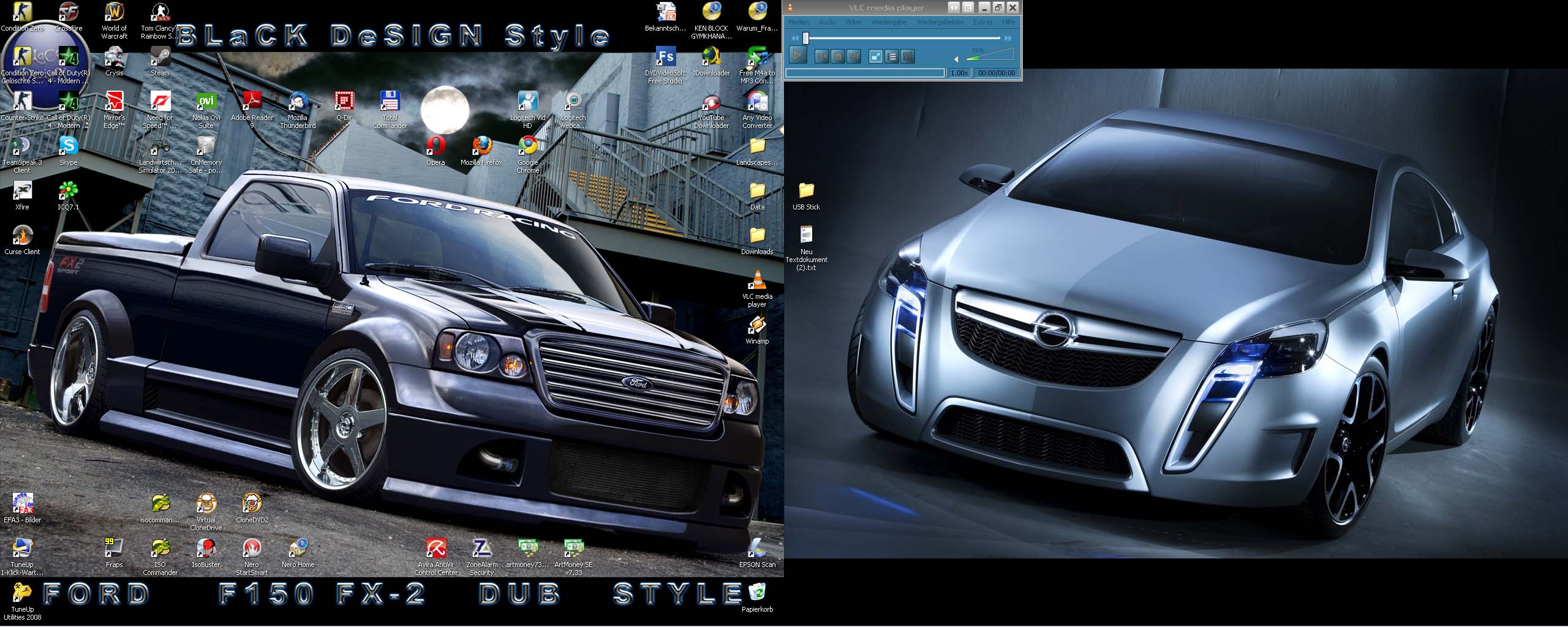Open the Medien menu in VLC
Screen dimensions: 1568x627
pos(798,22)
